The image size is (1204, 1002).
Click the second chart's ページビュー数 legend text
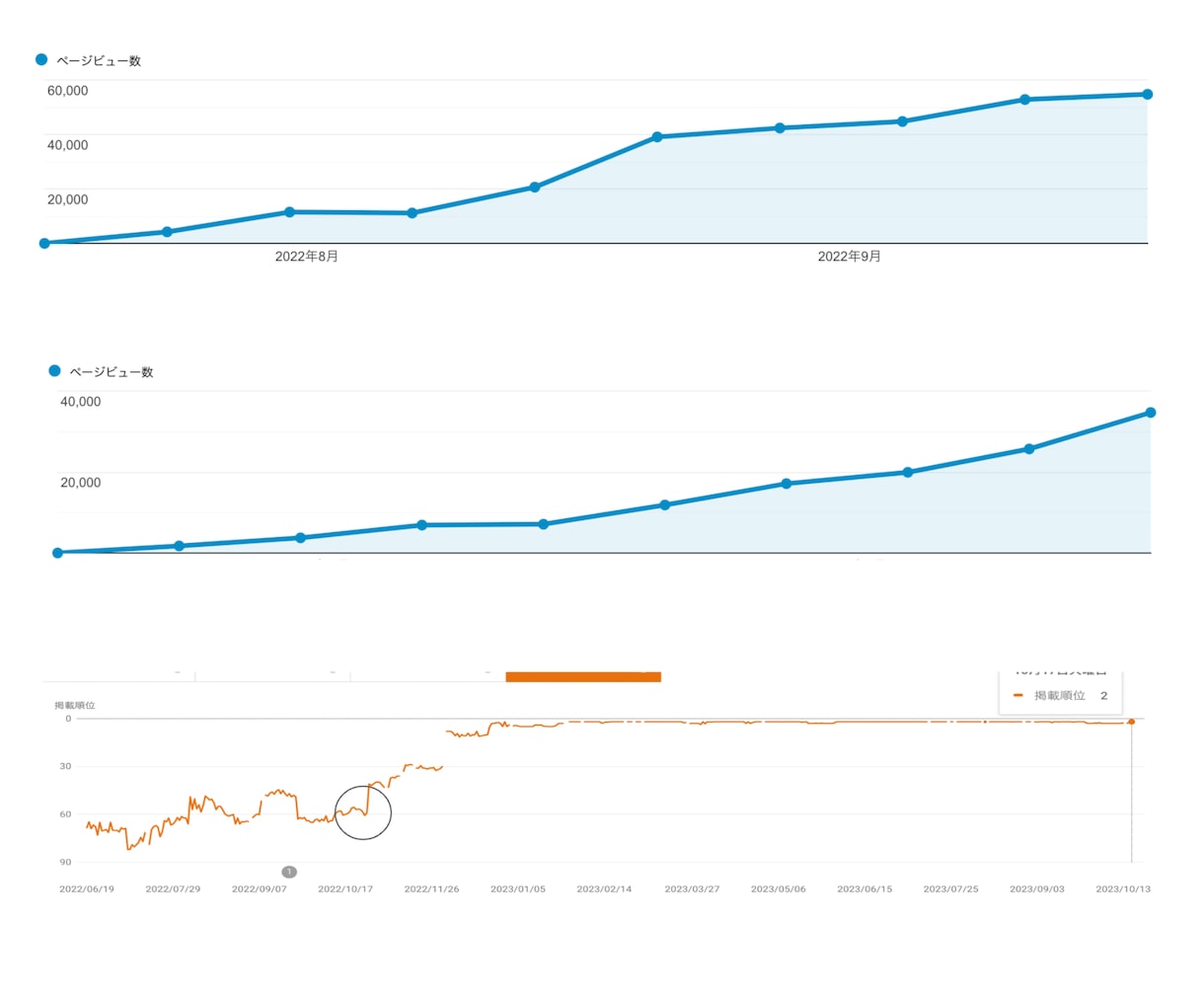pyautogui.click(x=112, y=372)
